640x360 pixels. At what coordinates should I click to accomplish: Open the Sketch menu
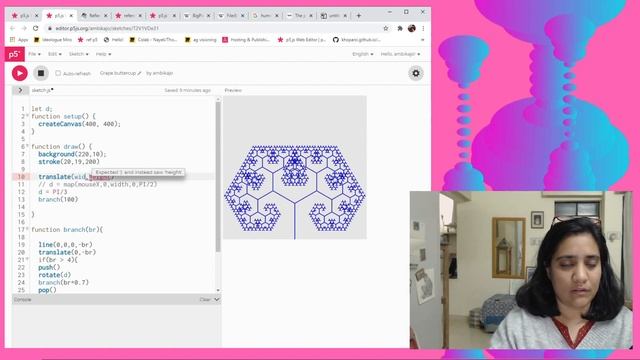point(78,54)
